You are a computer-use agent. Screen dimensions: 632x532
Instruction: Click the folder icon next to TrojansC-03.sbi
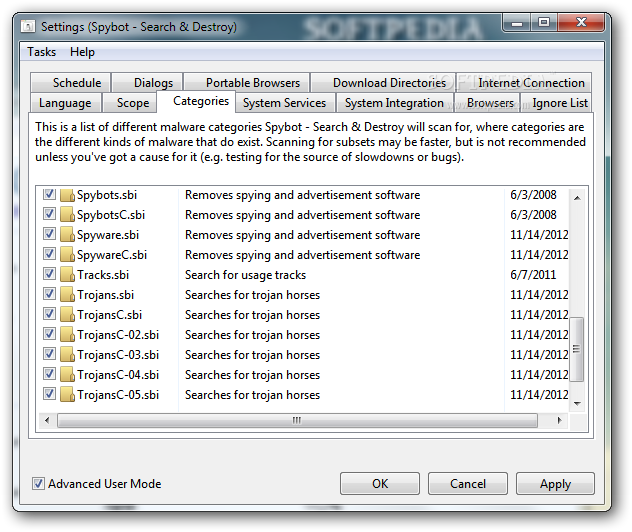click(x=67, y=355)
